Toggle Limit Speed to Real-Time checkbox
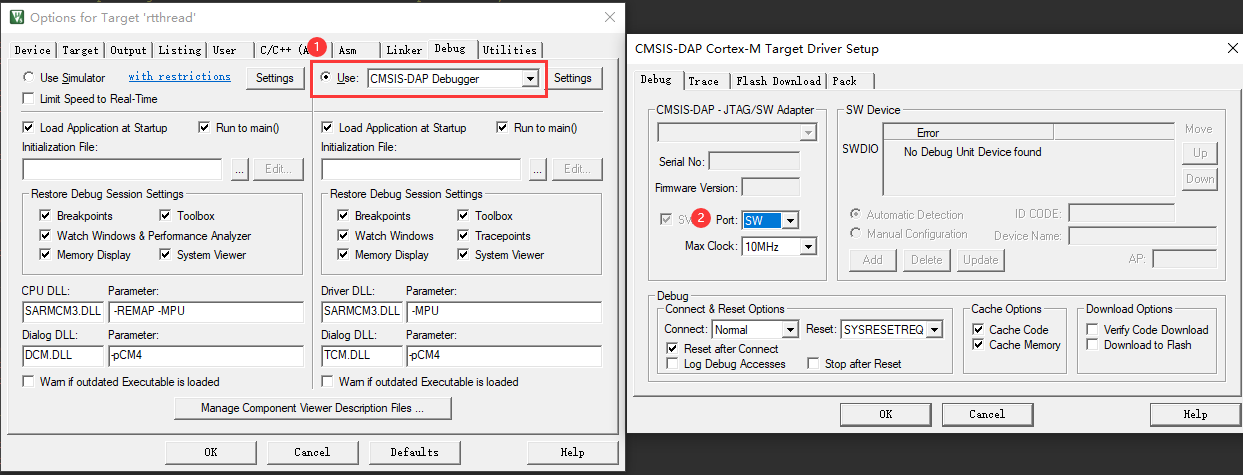Screen dimensions: 1243x475 click(29, 99)
